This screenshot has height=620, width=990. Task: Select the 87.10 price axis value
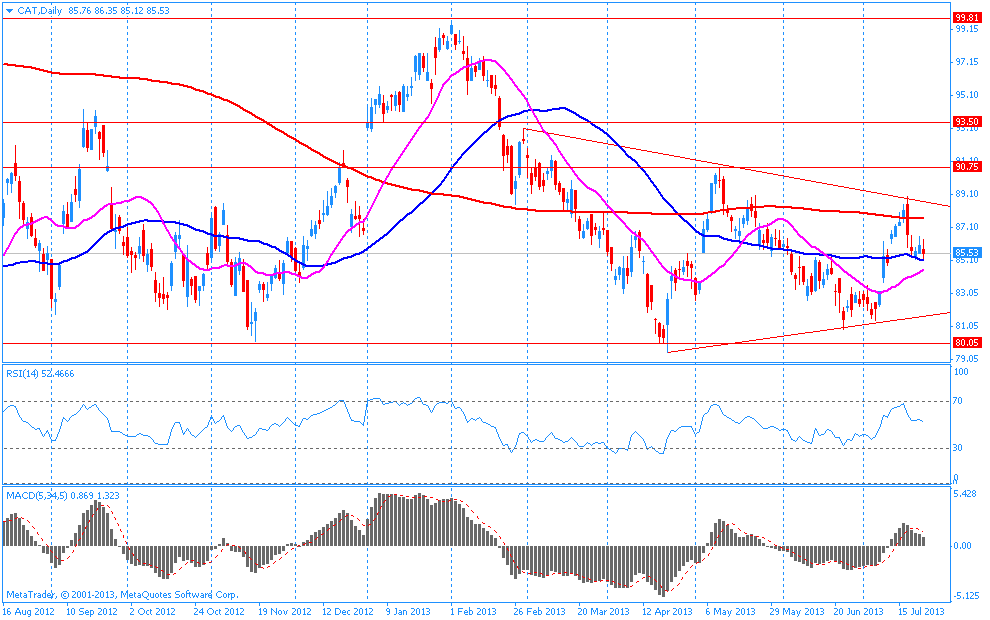tap(967, 227)
